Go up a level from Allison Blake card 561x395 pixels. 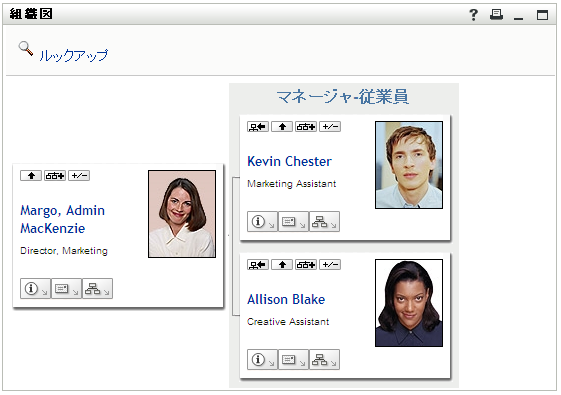pos(282,265)
